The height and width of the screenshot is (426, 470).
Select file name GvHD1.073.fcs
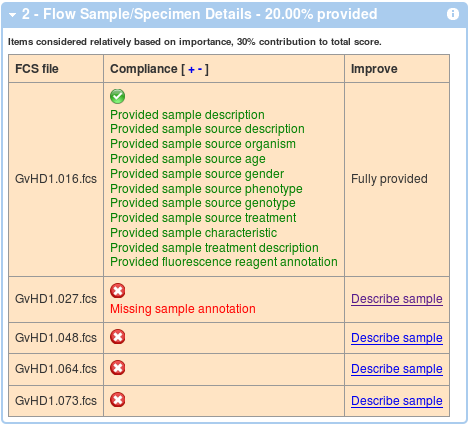(56, 400)
